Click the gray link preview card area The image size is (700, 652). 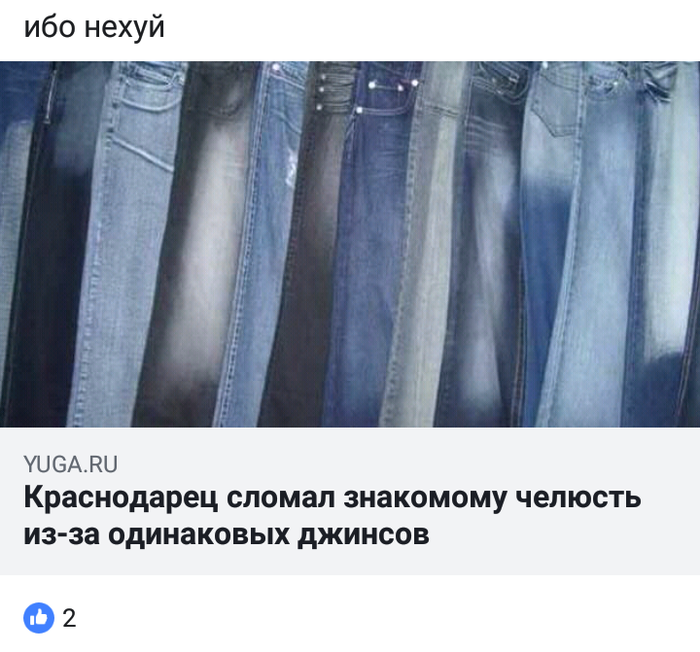[350, 501]
